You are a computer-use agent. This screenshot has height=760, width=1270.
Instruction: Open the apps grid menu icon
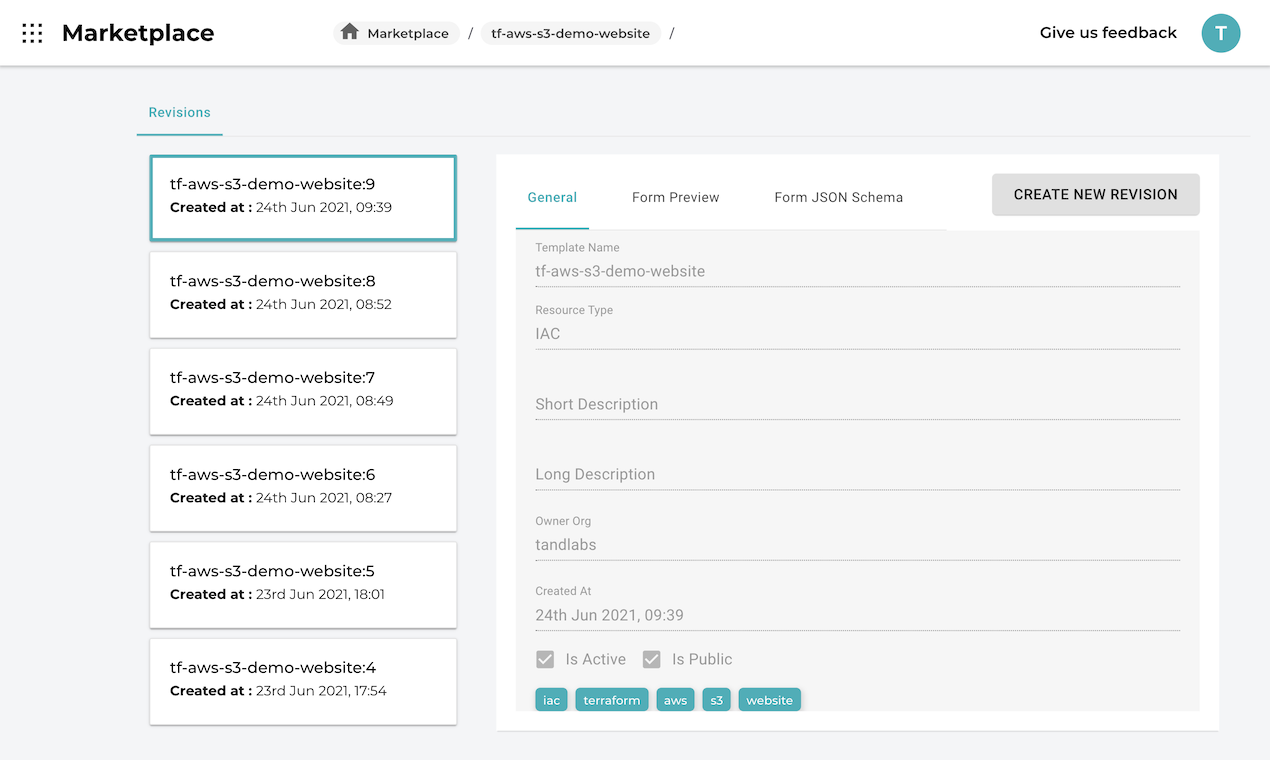click(x=32, y=33)
